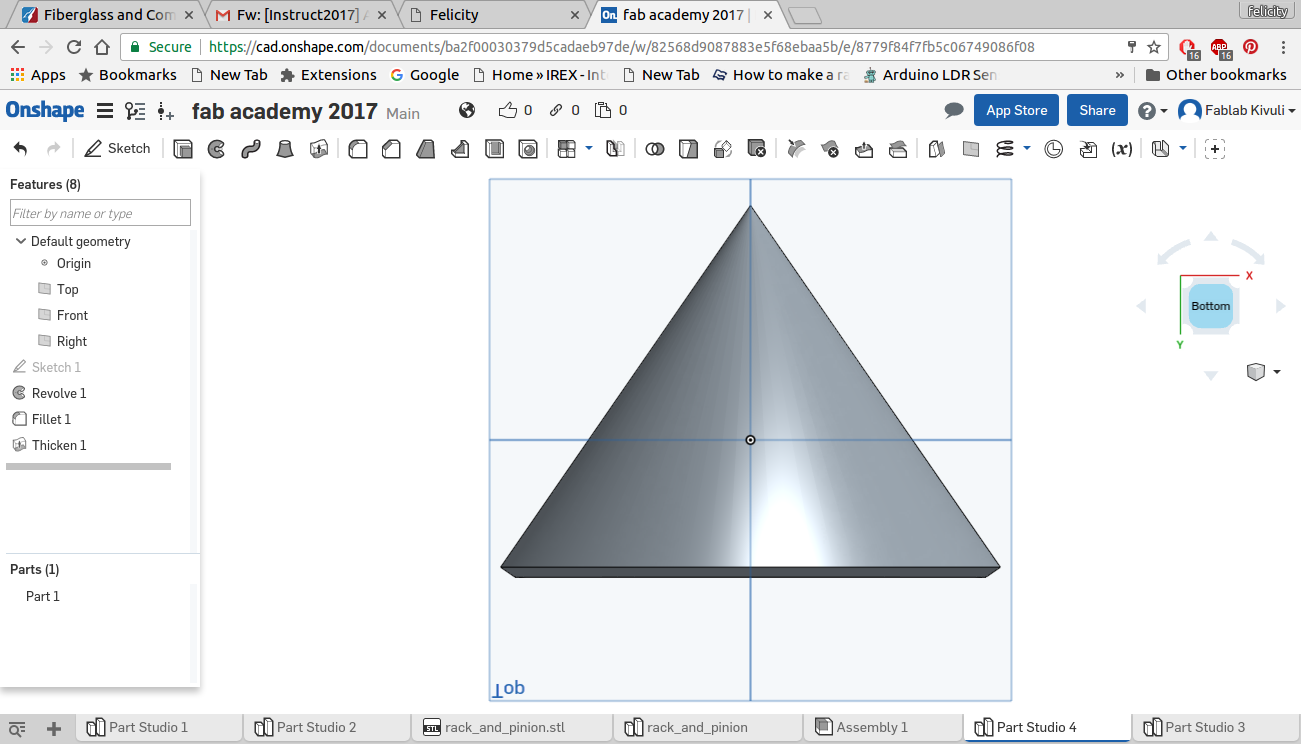Image resolution: width=1301 pixels, height=744 pixels.
Task: Open the sheet metal dropdown arrow
Action: [x=1183, y=148]
